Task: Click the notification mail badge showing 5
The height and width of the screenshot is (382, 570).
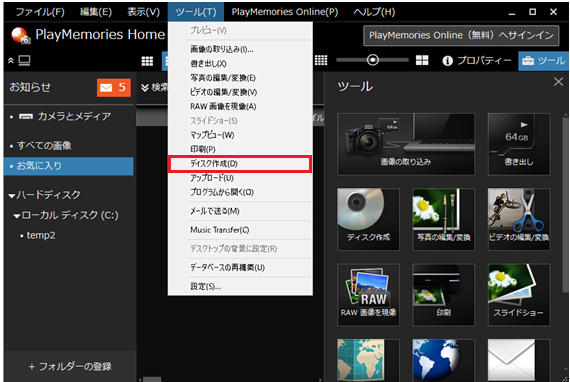Action: pyautogui.click(x=113, y=88)
